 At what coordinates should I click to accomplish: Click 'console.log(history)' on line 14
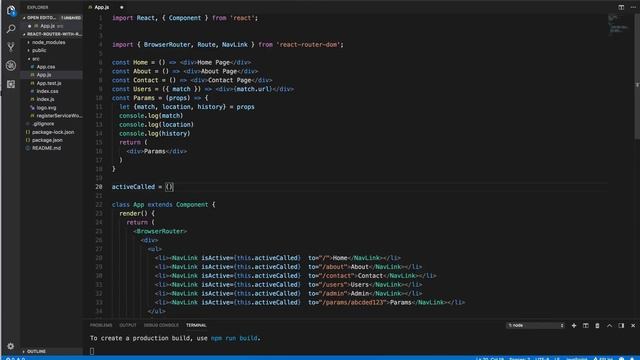click(155, 133)
